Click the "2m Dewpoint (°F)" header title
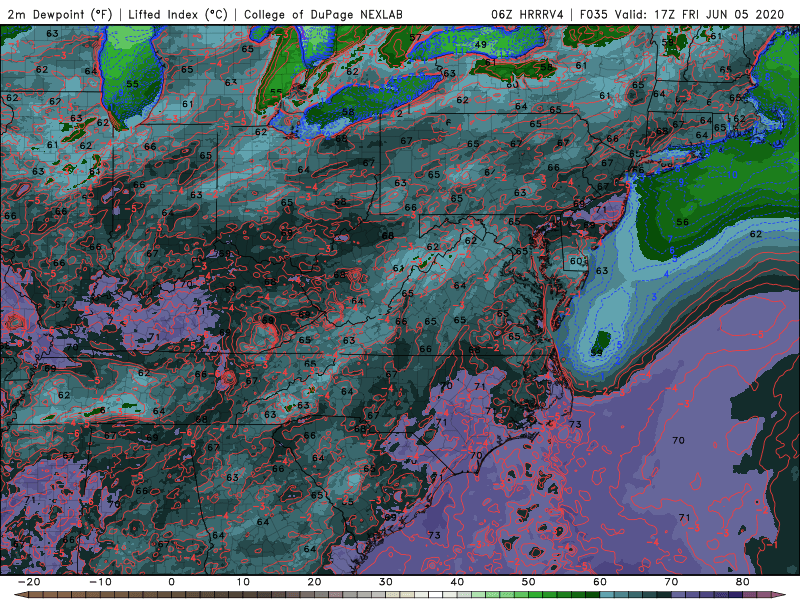Screen dimensions: 800x600 [x=59, y=14]
